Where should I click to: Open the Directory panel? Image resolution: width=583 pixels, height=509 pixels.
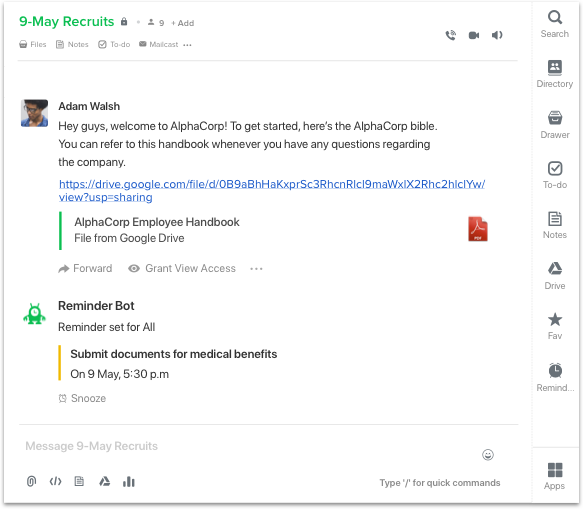click(554, 74)
